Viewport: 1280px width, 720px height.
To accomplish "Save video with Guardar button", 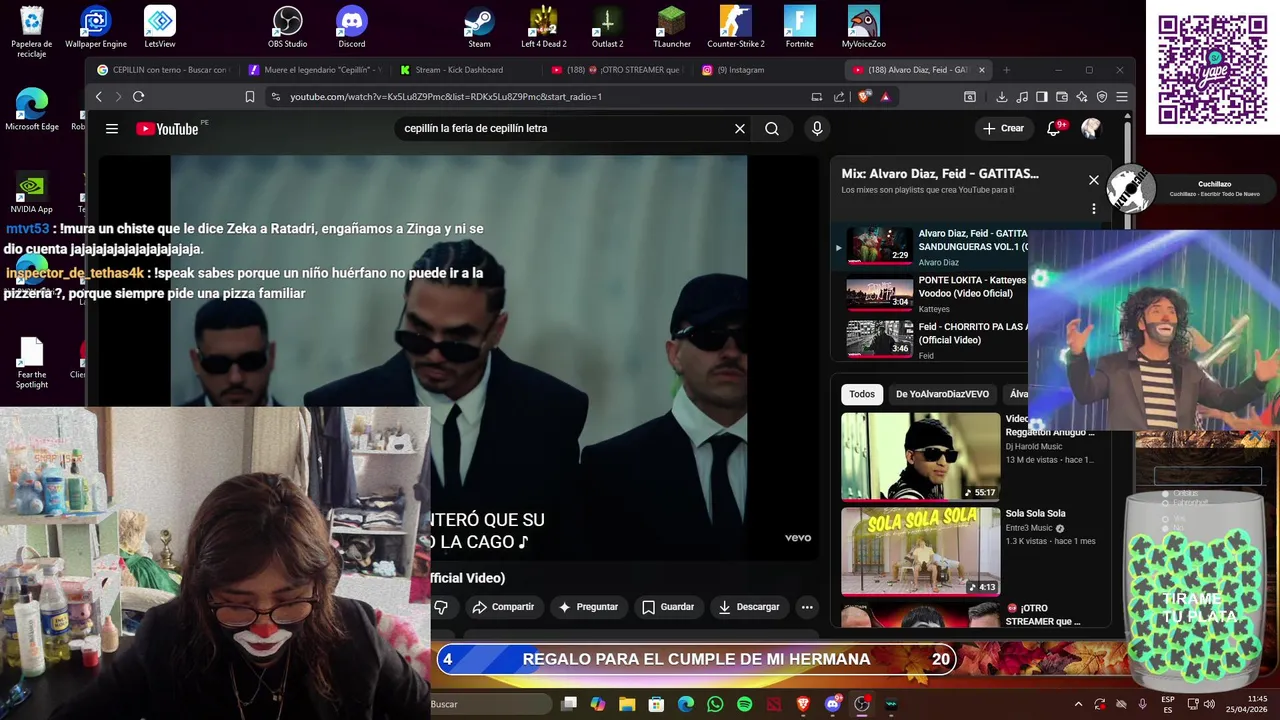I will [668, 607].
